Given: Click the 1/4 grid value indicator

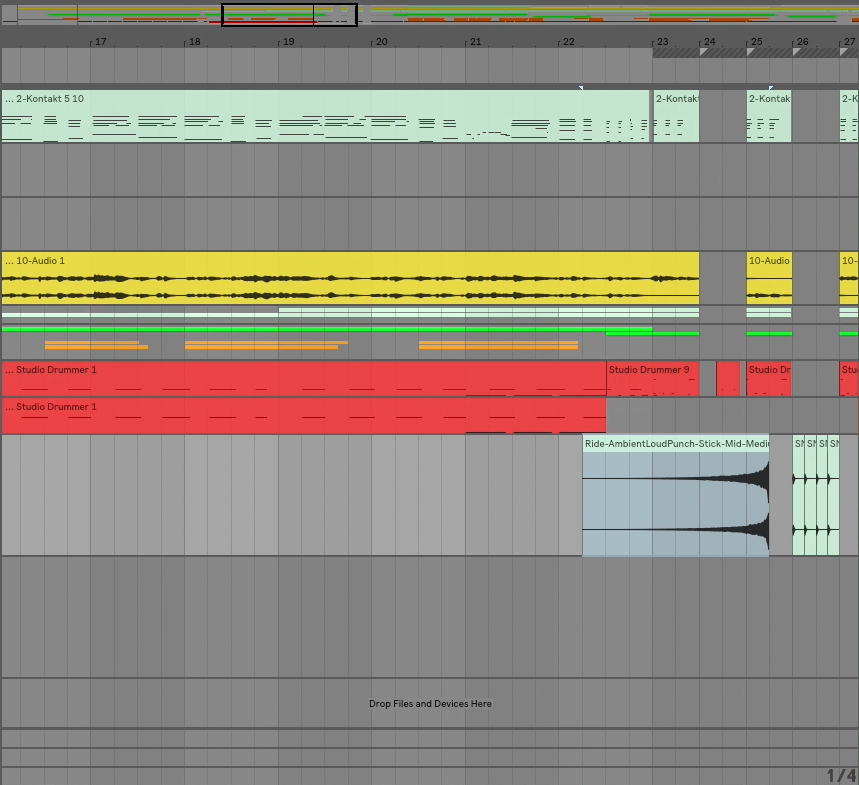Looking at the screenshot, I should click(x=840, y=773).
